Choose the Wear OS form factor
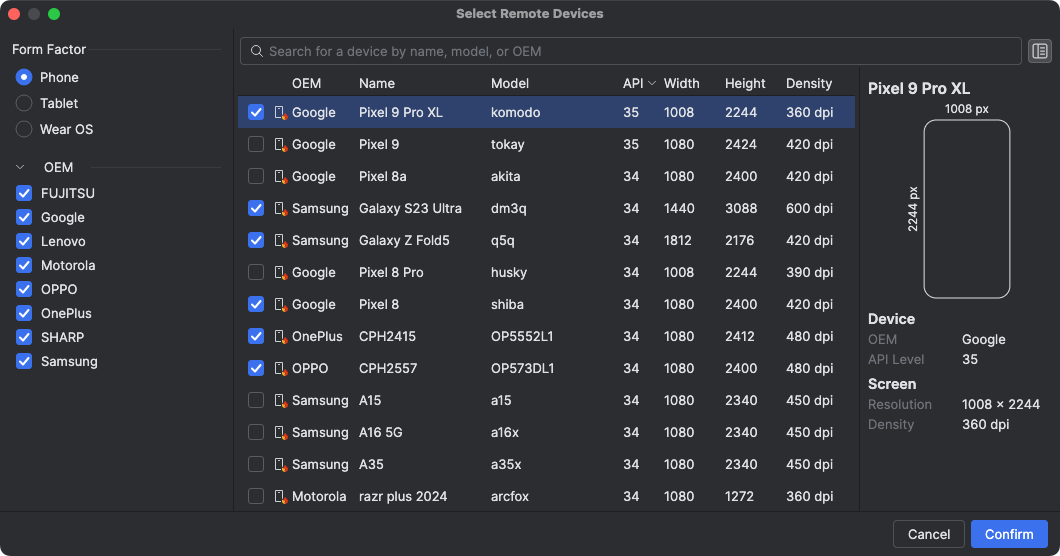Image resolution: width=1060 pixels, height=556 pixels. 24,129
